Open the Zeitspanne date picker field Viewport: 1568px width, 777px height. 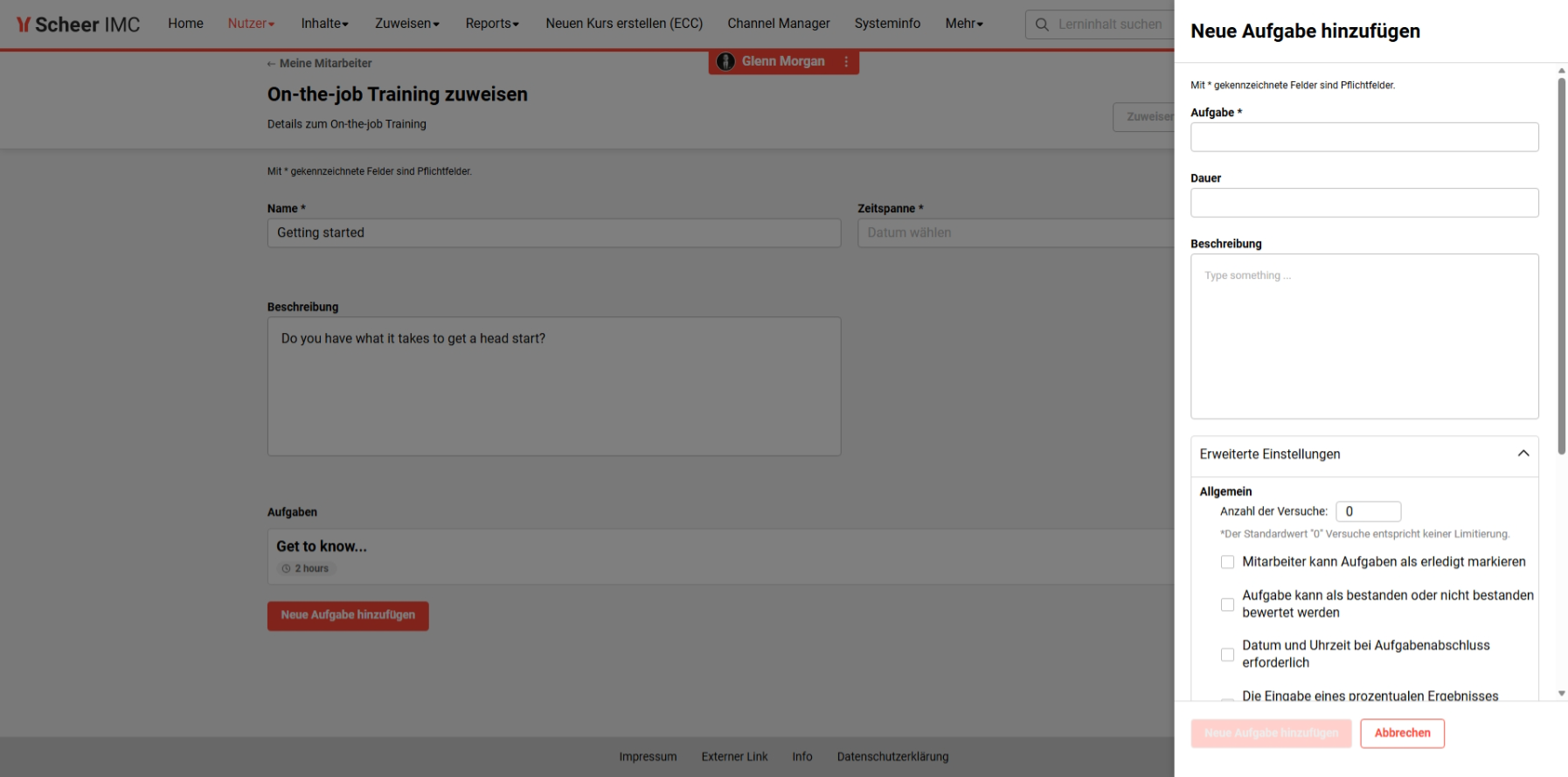[1016, 233]
